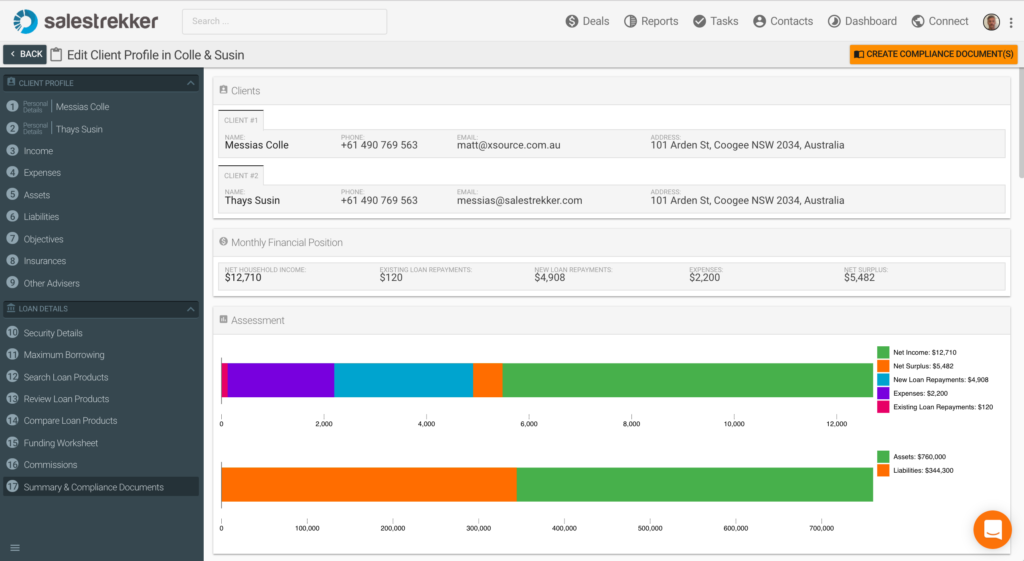This screenshot has height=561, width=1024.
Task: Select the CLIENT #2 tab
Action: [x=241, y=176]
